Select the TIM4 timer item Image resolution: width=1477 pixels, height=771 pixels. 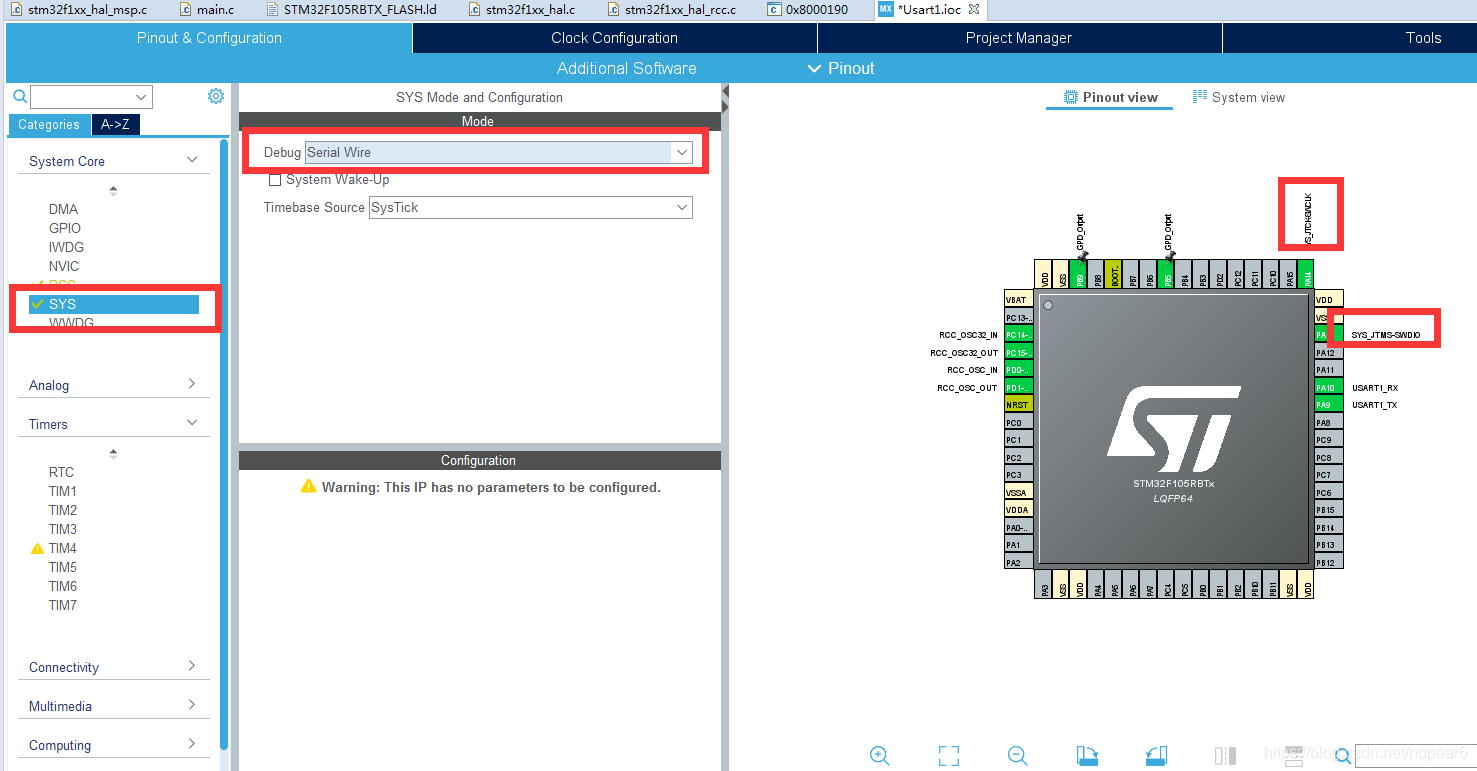click(x=63, y=548)
